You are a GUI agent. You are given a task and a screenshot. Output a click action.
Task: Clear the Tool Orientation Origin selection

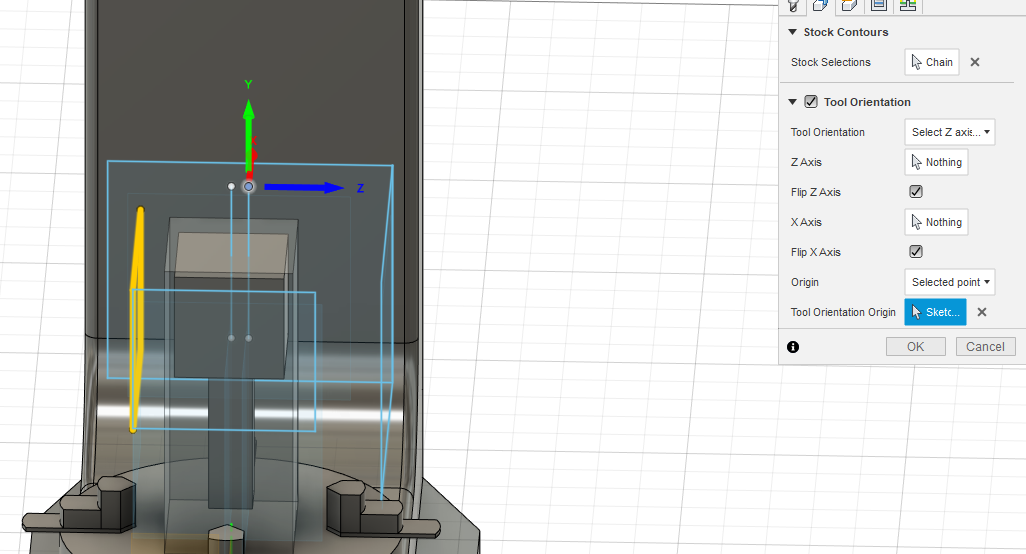tap(982, 312)
